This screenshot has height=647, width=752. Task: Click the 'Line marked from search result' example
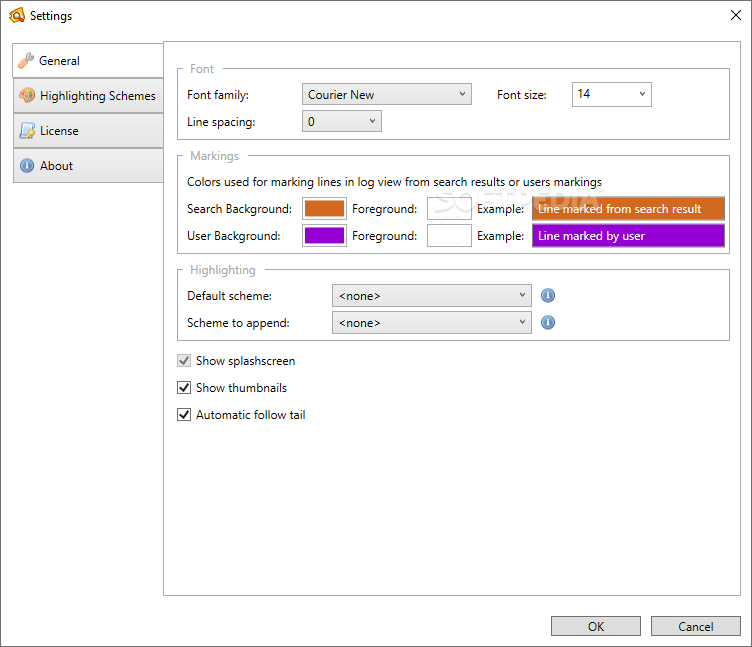click(x=628, y=209)
